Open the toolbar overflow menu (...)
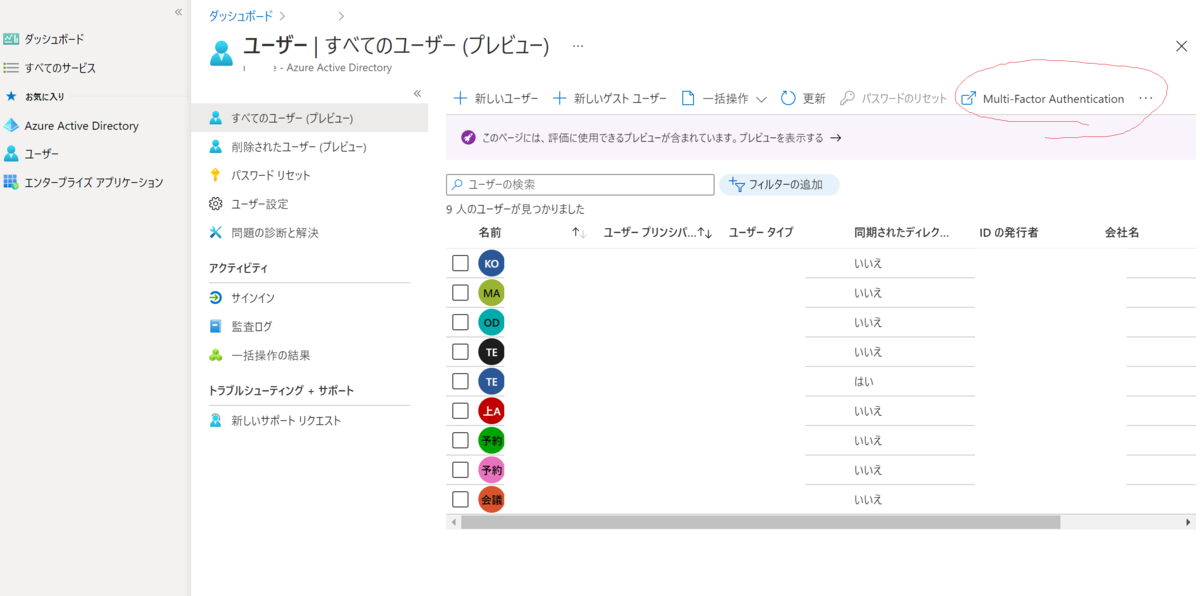The image size is (1200, 596). [x=1146, y=99]
